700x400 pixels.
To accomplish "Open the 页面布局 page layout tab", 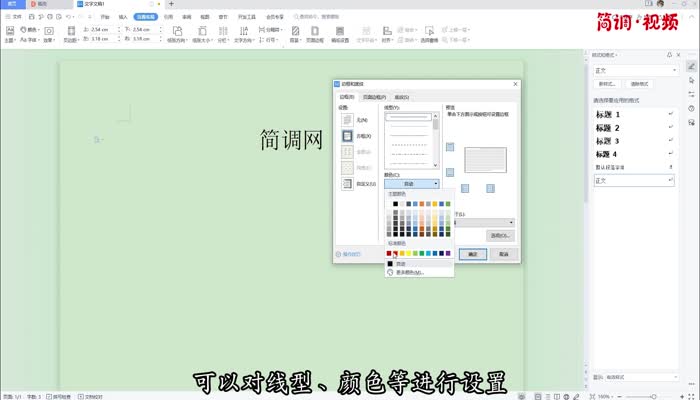I will [x=146, y=17].
